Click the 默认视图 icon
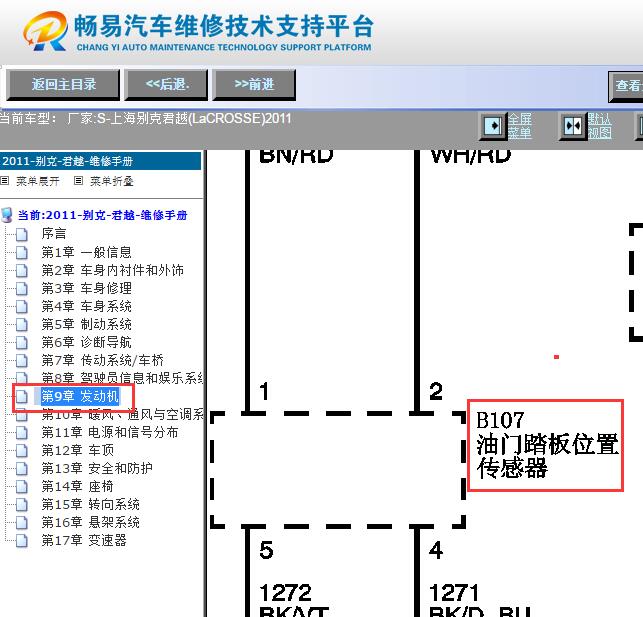This screenshot has width=643, height=617. pos(572,126)
